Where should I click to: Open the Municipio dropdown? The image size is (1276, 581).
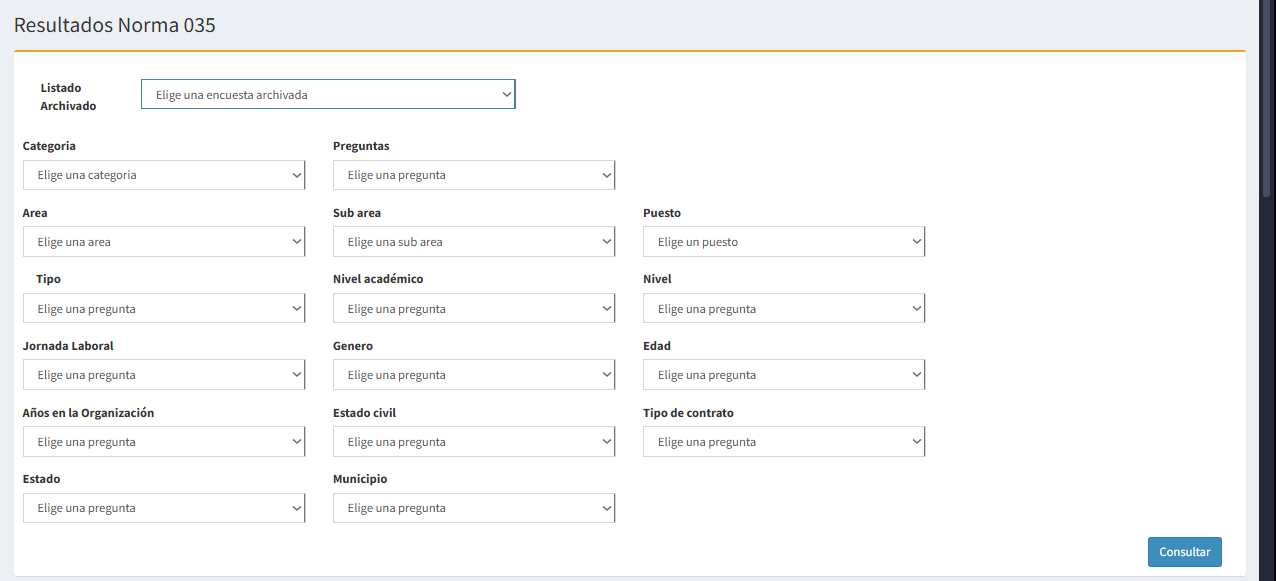point(474,508)
